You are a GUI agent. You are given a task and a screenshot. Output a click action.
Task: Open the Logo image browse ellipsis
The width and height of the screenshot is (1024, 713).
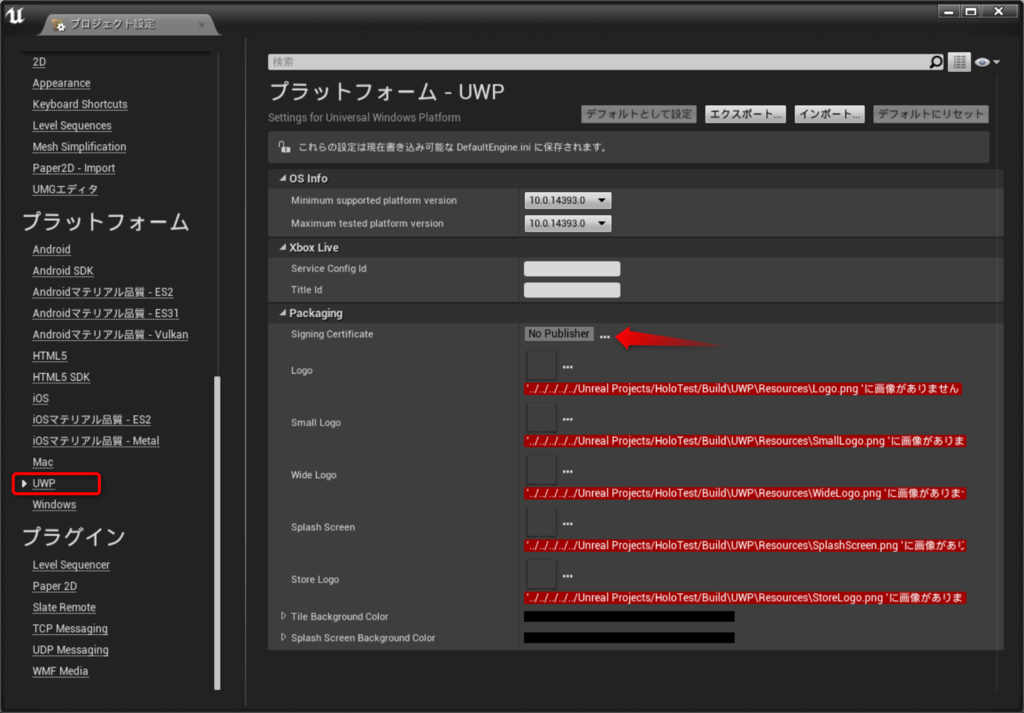click(568, 367)
